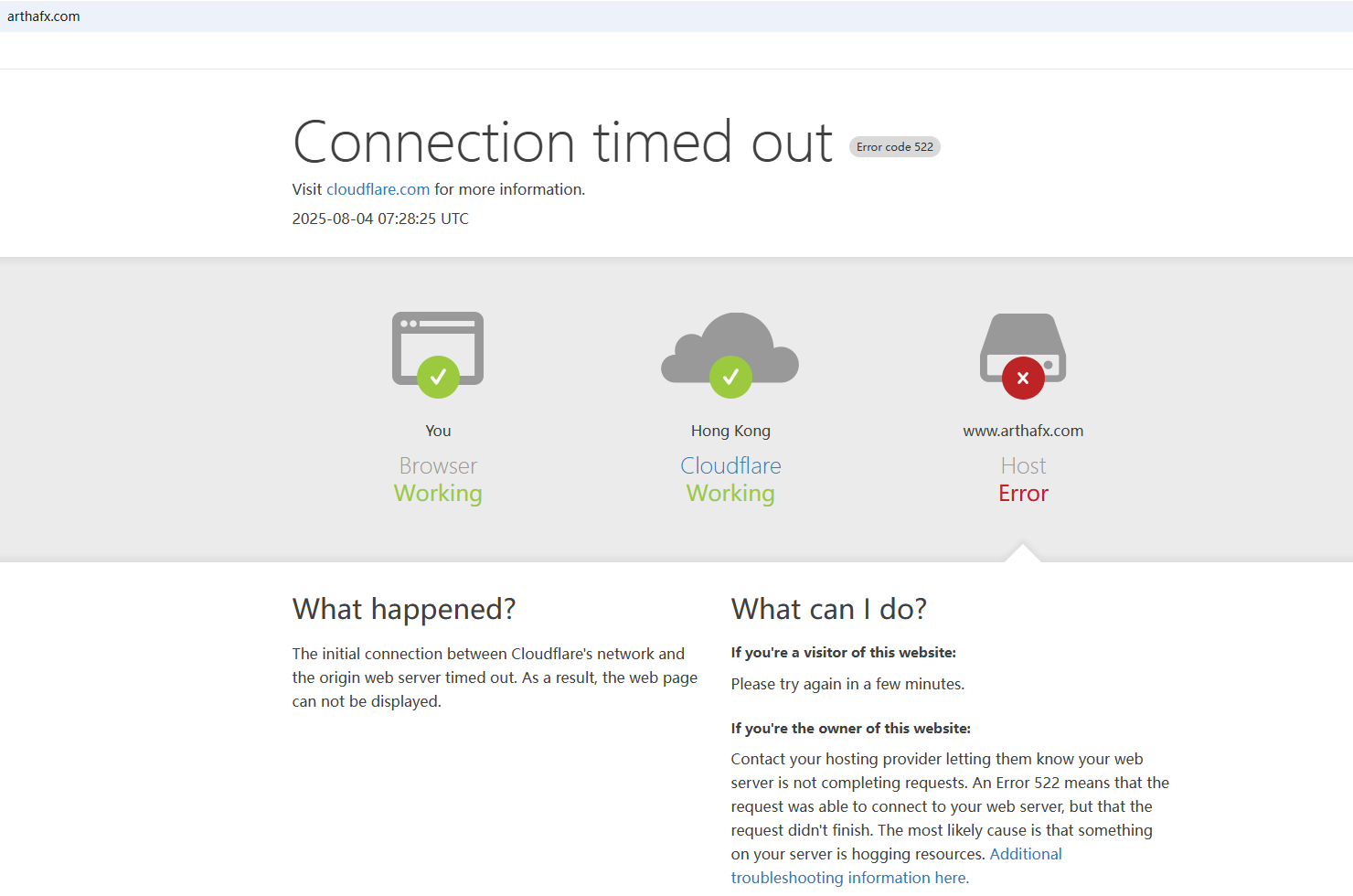Click the Cloudflare cloud status icon
The height and width of the screenshot is (896, 1353).
pos(730,355)
